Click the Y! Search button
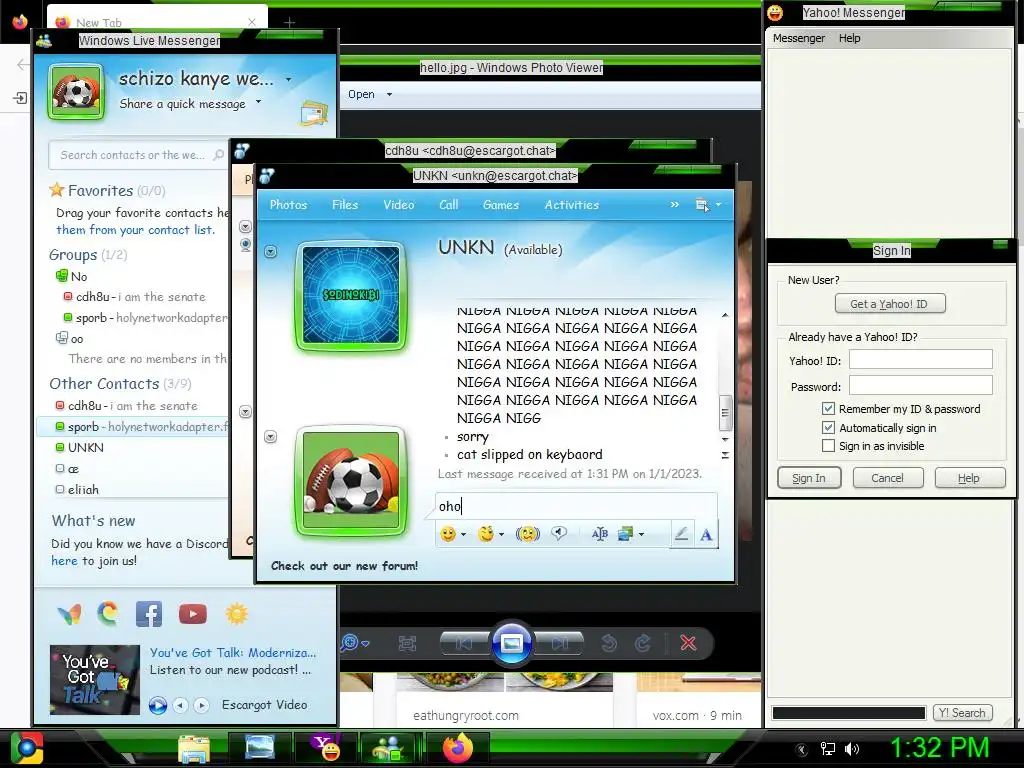The image size is (1024, 768). point(963,713)
